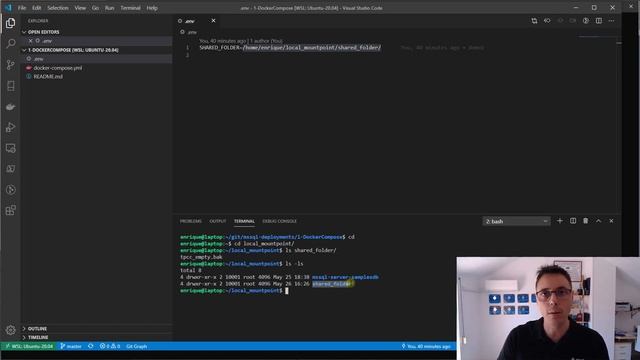Viewport: 640px width, 360px height.
Task: Select .env entry under Open Editors
Action: [97, 41]
